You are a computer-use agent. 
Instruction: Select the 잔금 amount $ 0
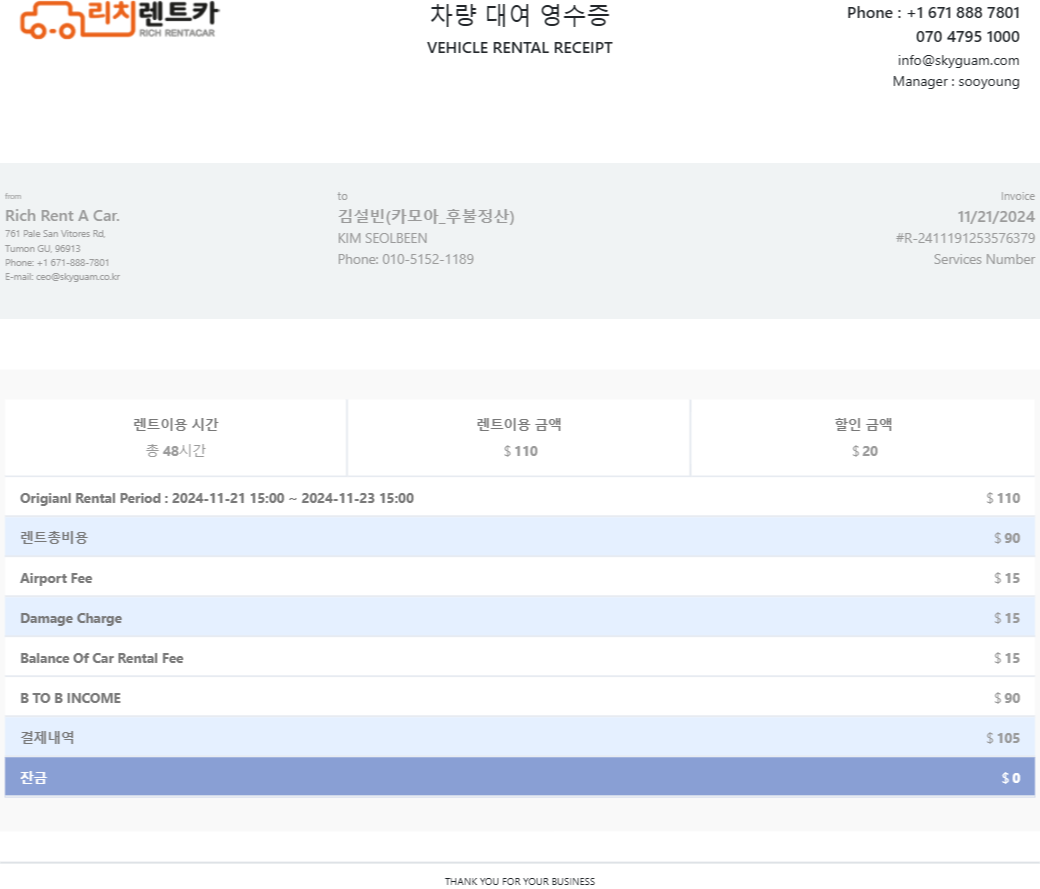[1011, 778]
